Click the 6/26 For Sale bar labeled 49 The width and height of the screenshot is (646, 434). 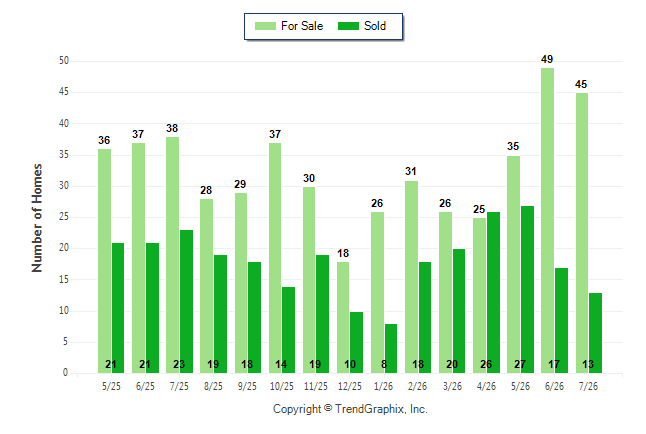548,221
